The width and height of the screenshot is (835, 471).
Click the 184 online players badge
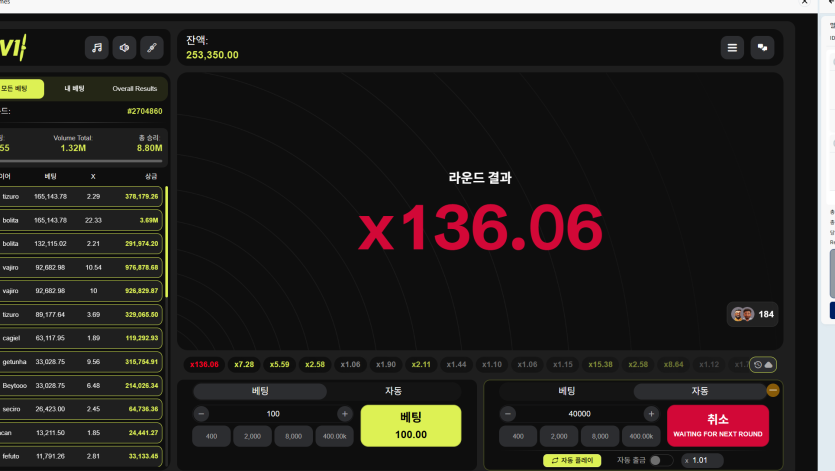click(752, 314)
